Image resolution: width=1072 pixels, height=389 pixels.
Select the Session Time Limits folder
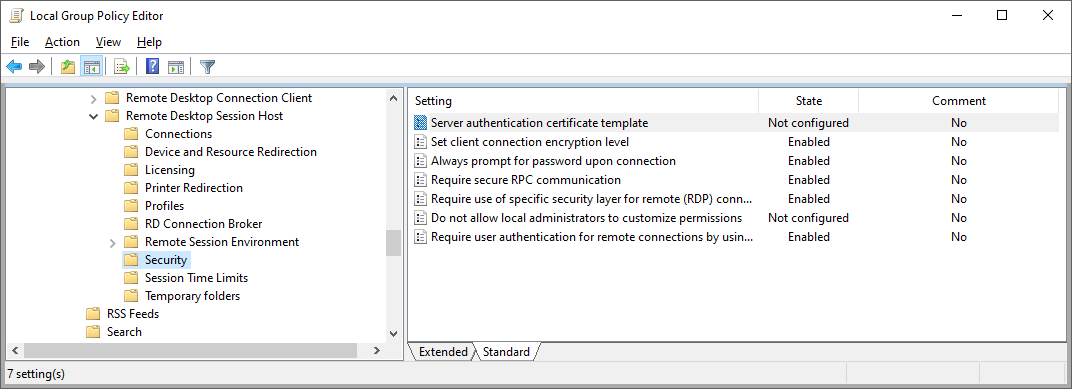[x=196, y=278]
